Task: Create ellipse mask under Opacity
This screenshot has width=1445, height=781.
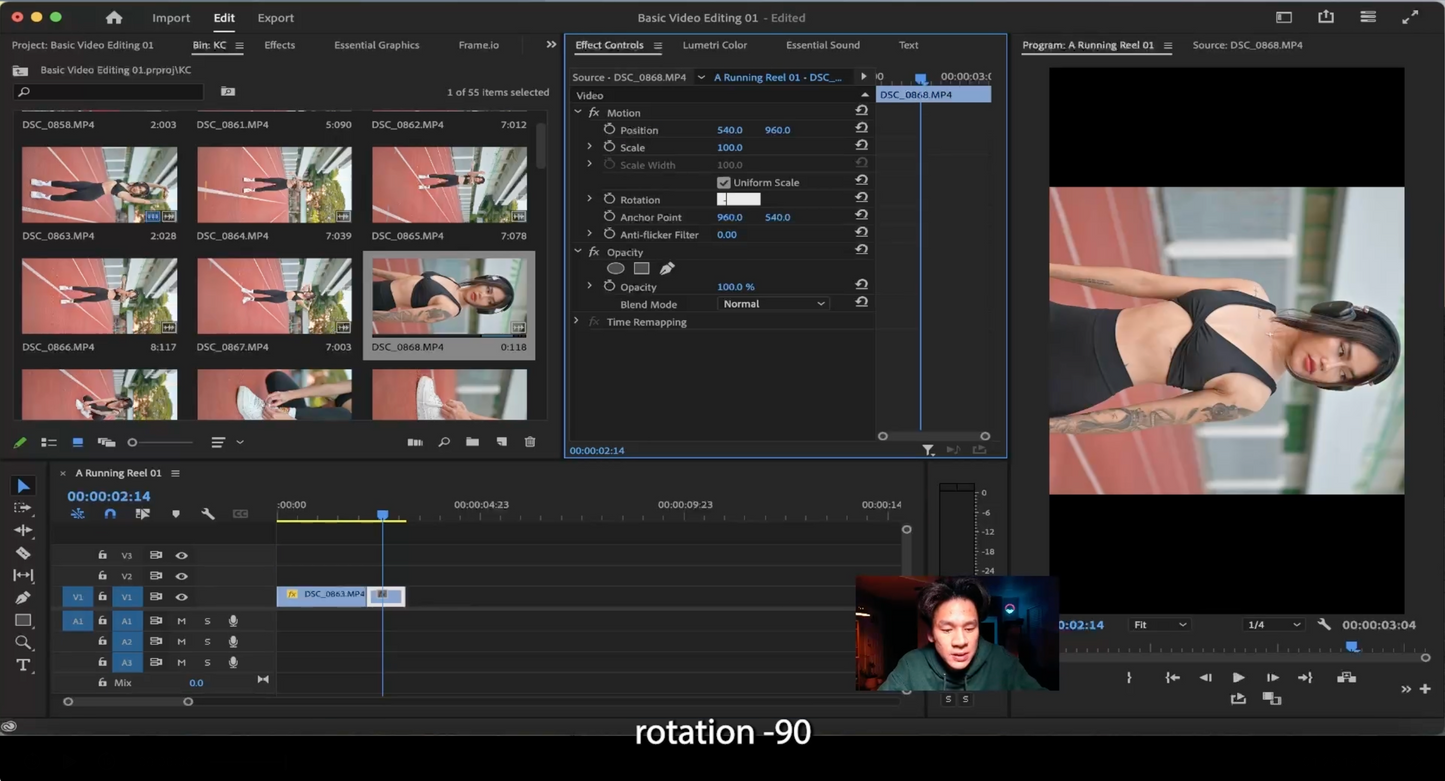Action: [x=616, y=269]
